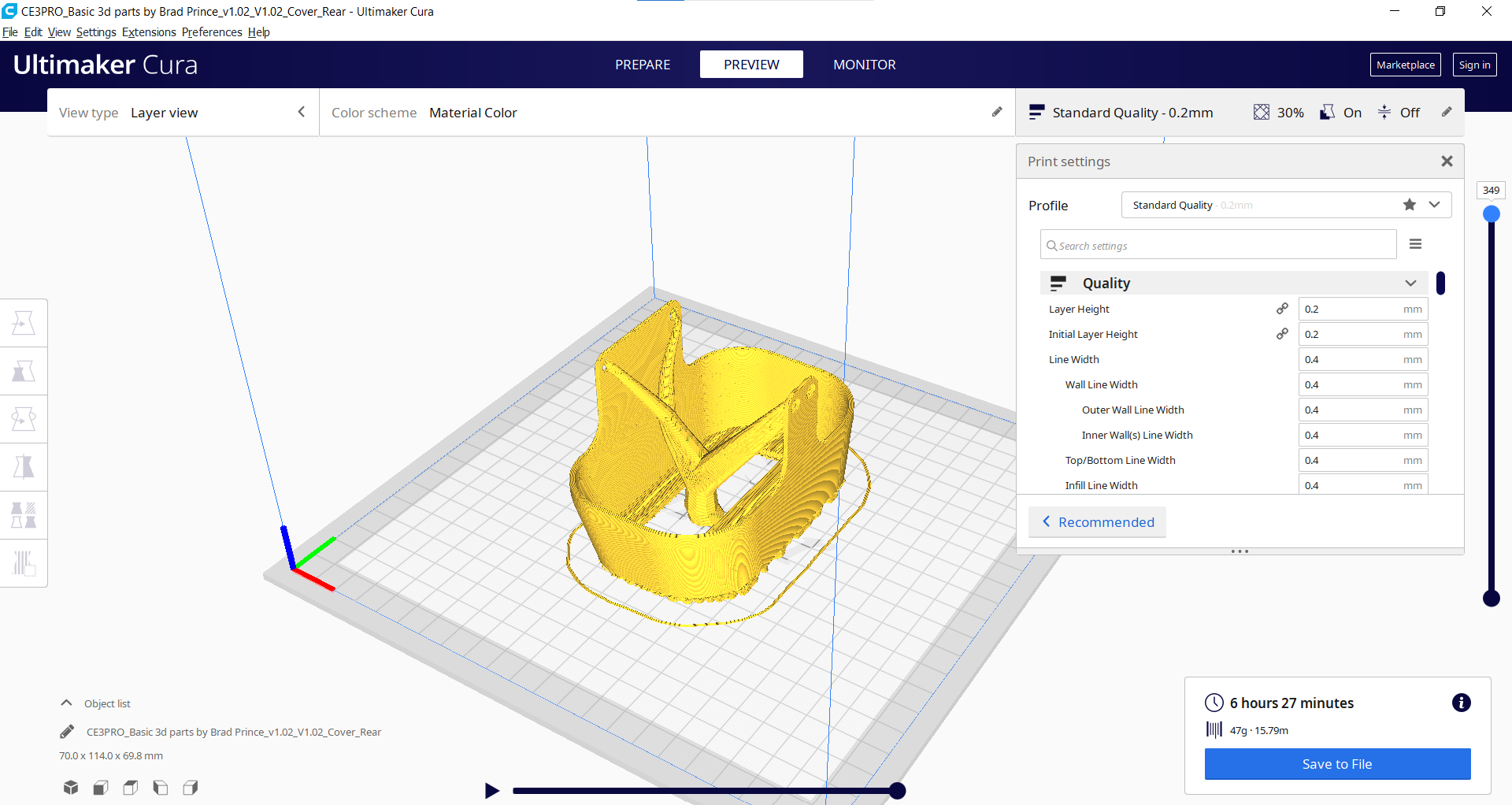
Task: Switch to left side view camera icon
Action: pos(161,787)
